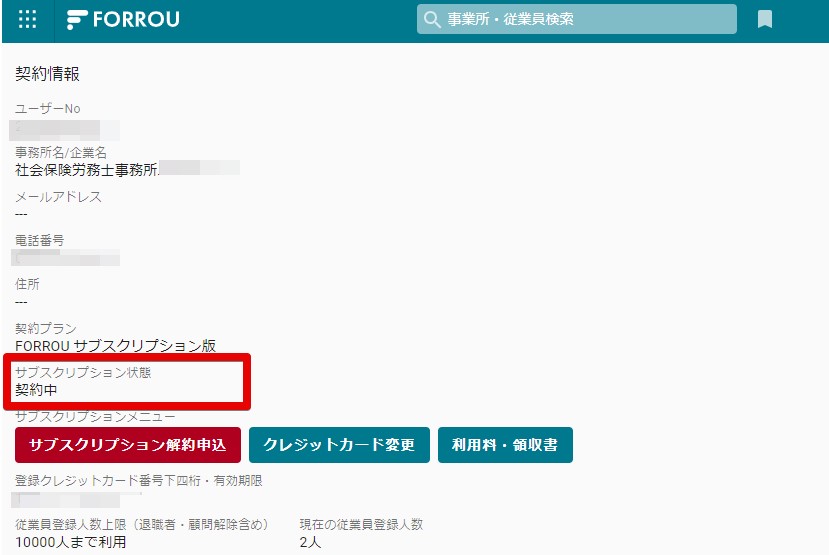Select FORROU サブスクリプション版 plan text
This screenshot has width=829, height=555.
pos(116,346)
